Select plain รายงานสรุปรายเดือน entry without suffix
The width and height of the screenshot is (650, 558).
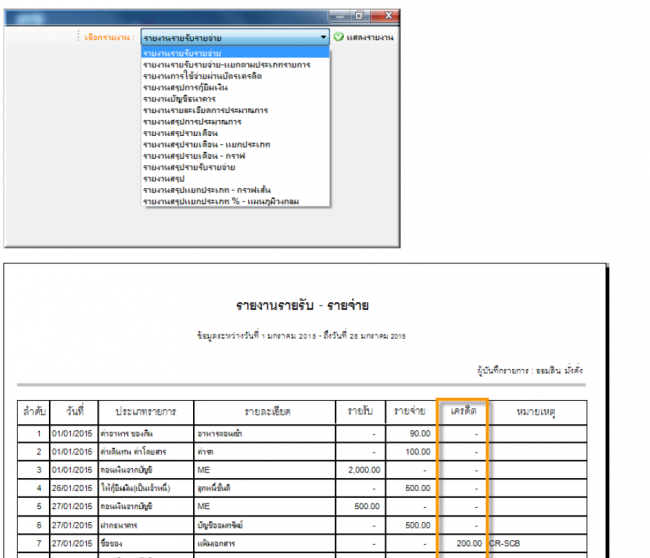(235, 133)
